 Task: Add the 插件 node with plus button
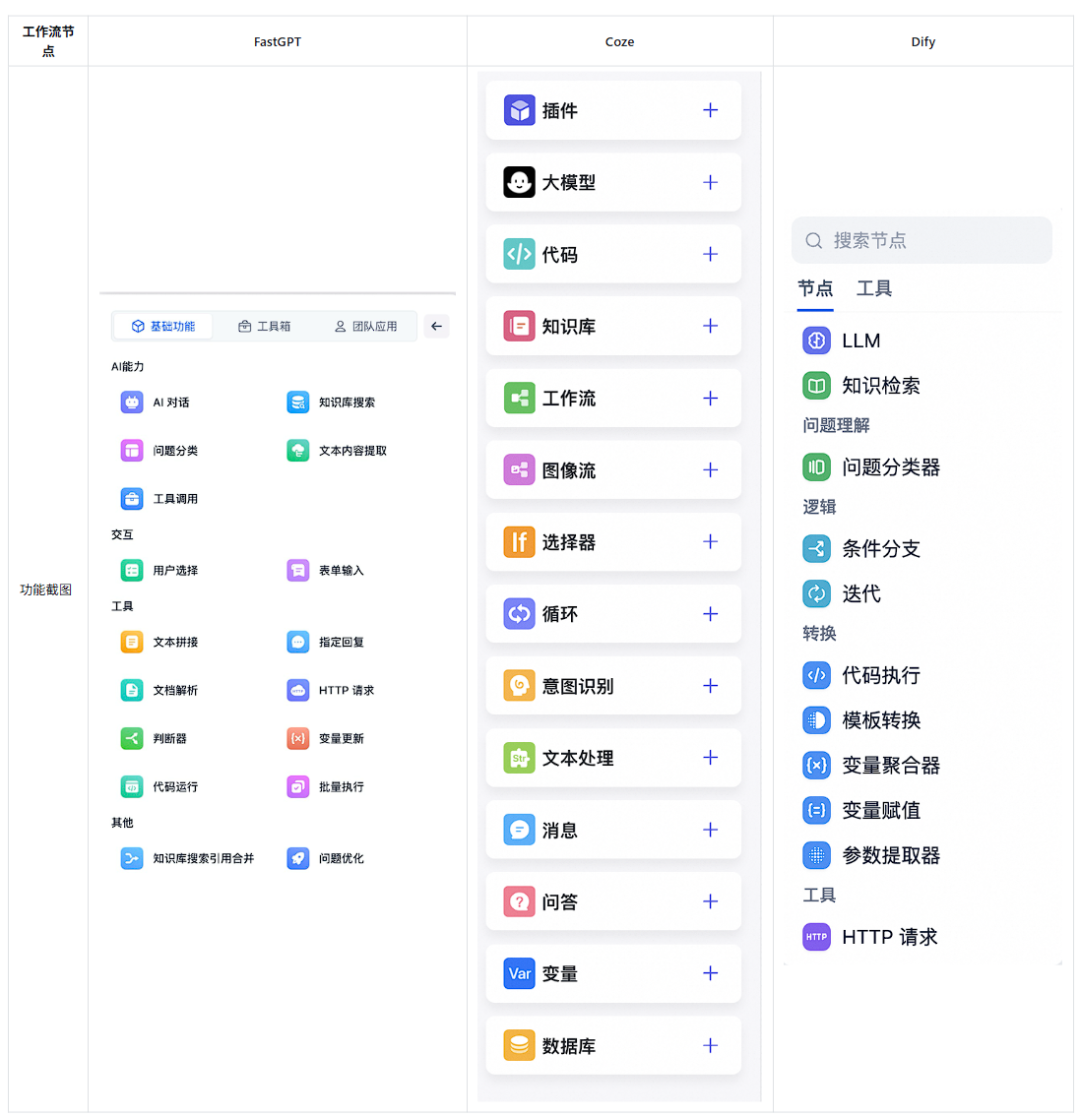711,110
